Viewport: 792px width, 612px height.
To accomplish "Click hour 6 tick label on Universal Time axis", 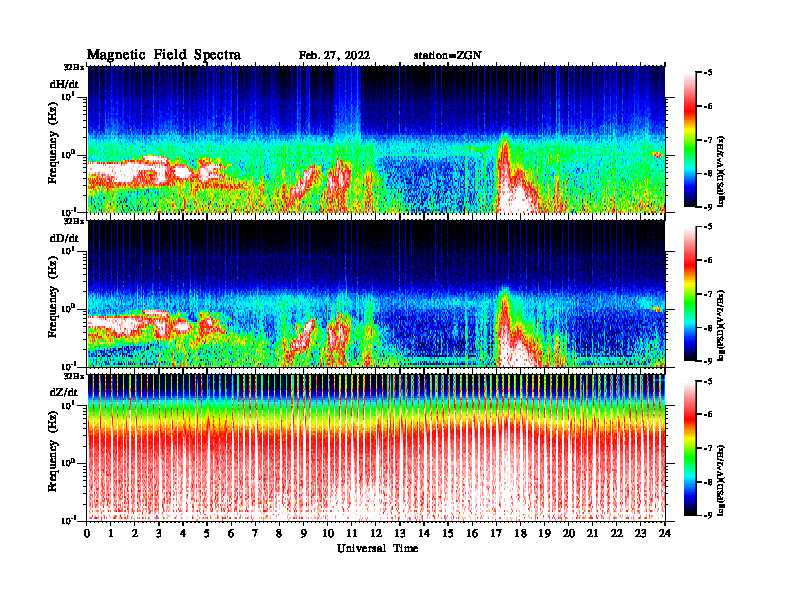I will click(x=231, y=534).
